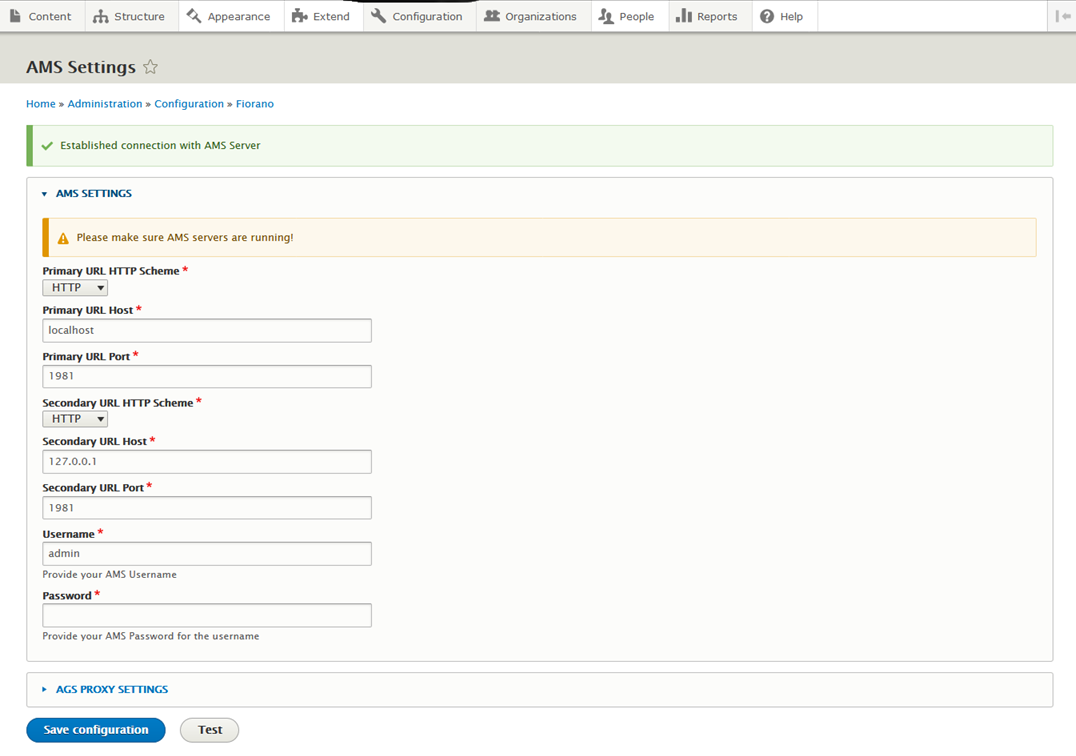Click the toolbar orientation toggle icon
Image resolution: width=1076 pixels, height=756 pixels.
click(x=1062, y=16)
